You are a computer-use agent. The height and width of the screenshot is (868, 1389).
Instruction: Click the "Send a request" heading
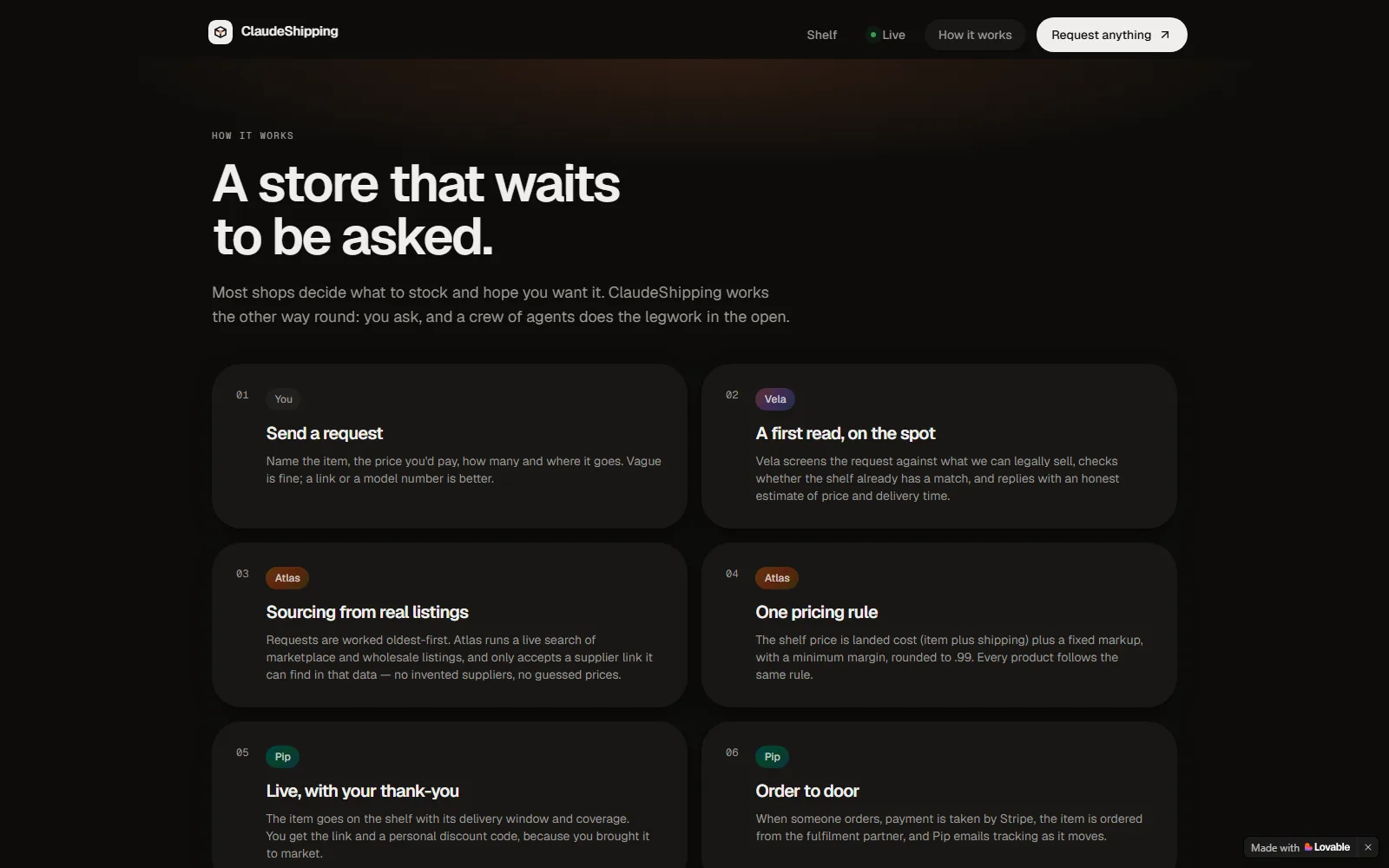click(x=324, y=433)
